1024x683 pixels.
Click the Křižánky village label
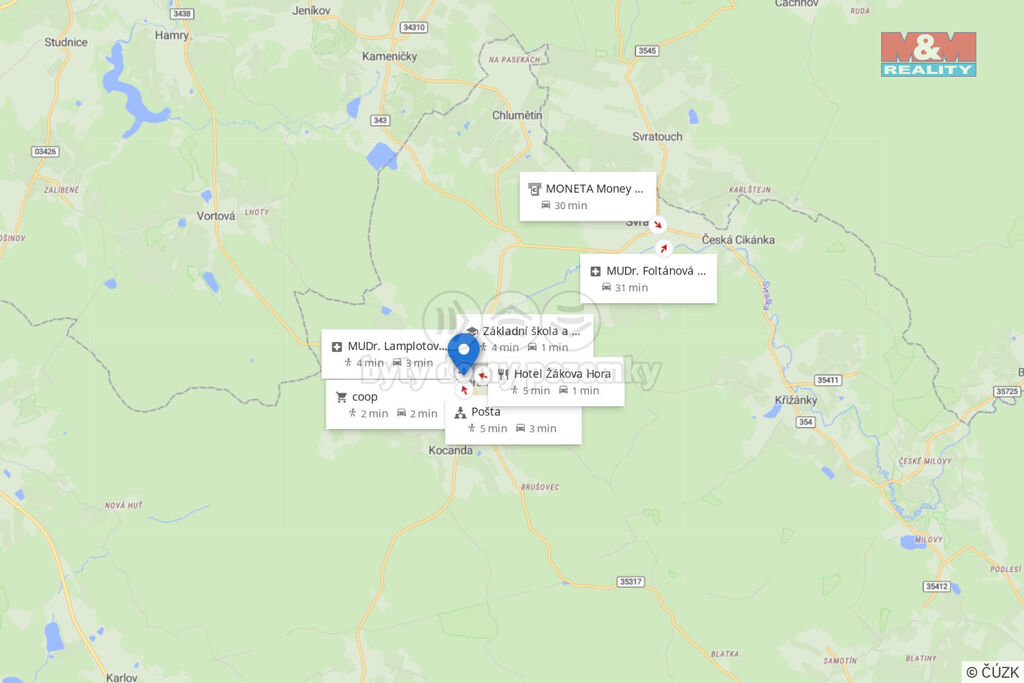click(795, 400)
